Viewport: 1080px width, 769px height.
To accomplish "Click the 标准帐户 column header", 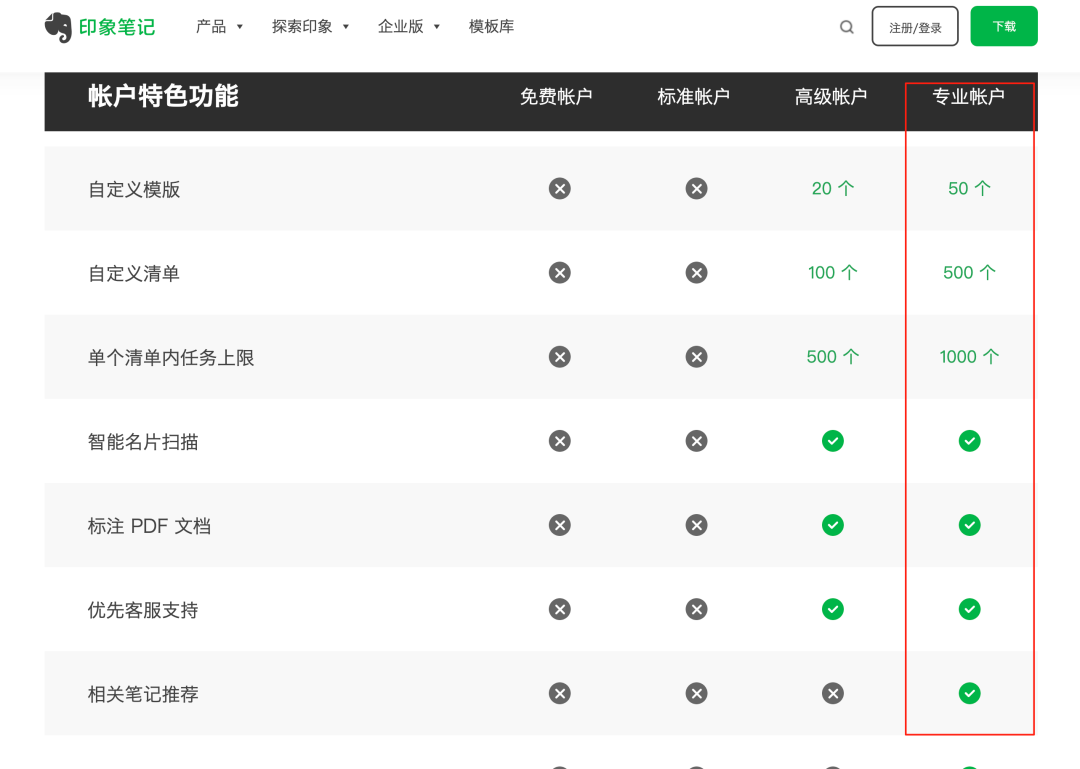I will point(694,96).
